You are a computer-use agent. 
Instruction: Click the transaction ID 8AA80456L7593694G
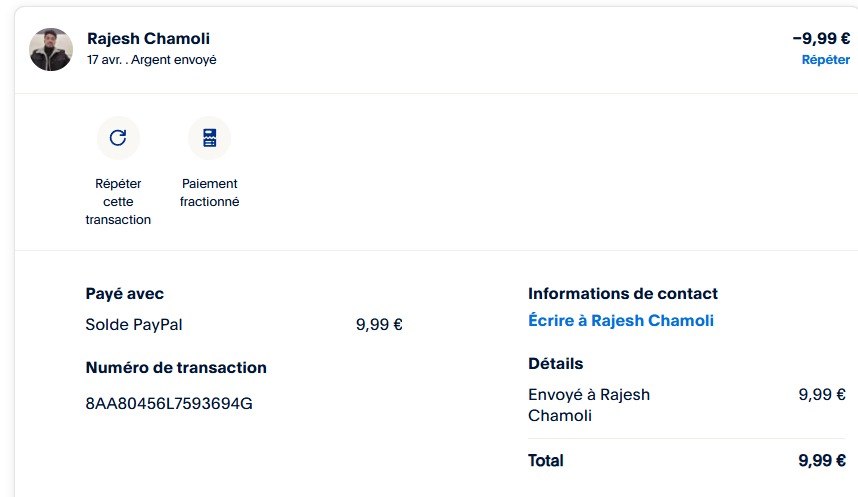pos(169,404)
